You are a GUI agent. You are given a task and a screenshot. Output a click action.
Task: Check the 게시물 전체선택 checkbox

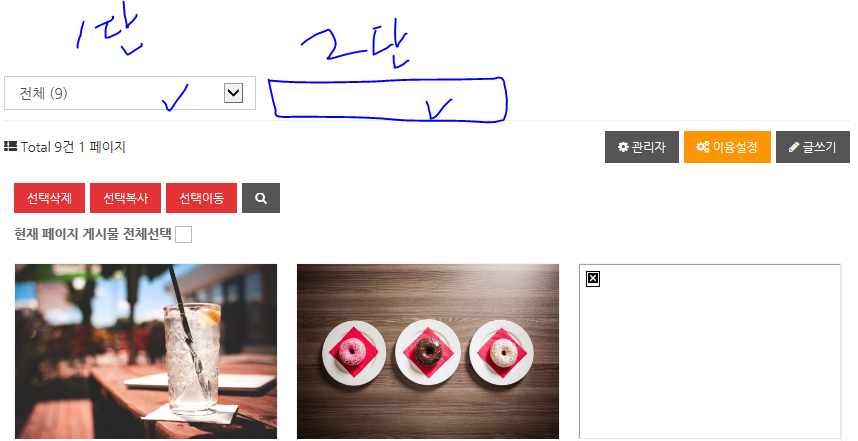[183, 234]
